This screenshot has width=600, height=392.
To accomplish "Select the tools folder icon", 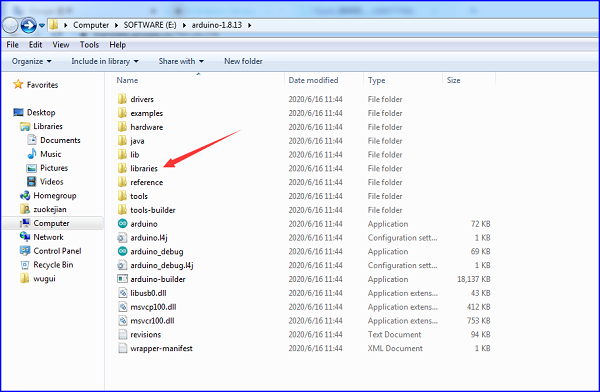I will [122, 196].
